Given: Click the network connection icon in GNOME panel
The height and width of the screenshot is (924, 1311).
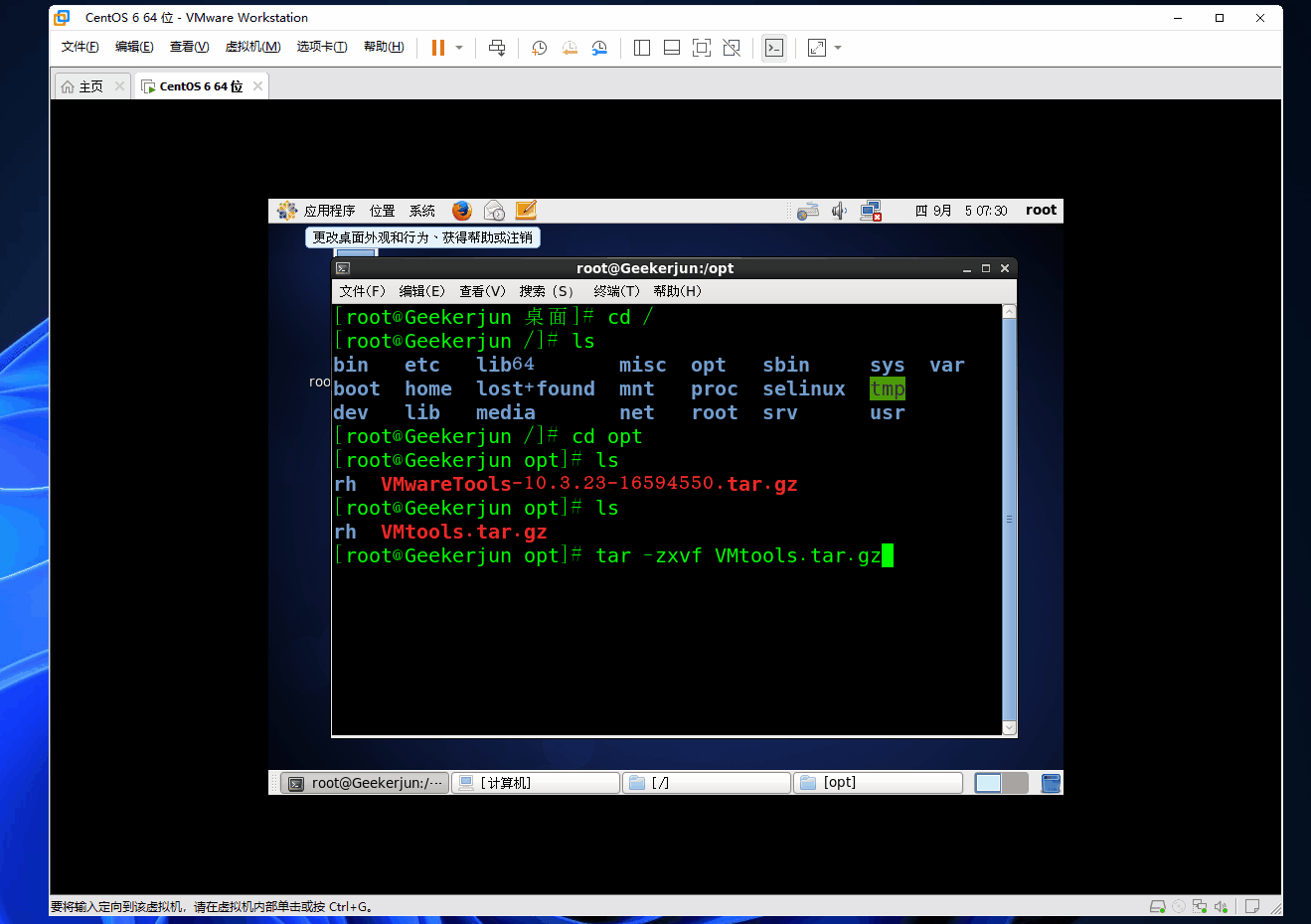Looking at the screenshot, I should click(x=871, y=211).
